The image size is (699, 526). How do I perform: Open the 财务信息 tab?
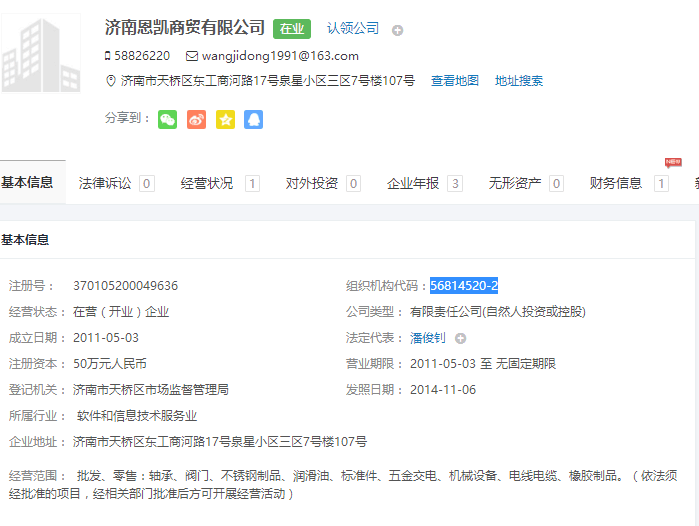(616, 183)
